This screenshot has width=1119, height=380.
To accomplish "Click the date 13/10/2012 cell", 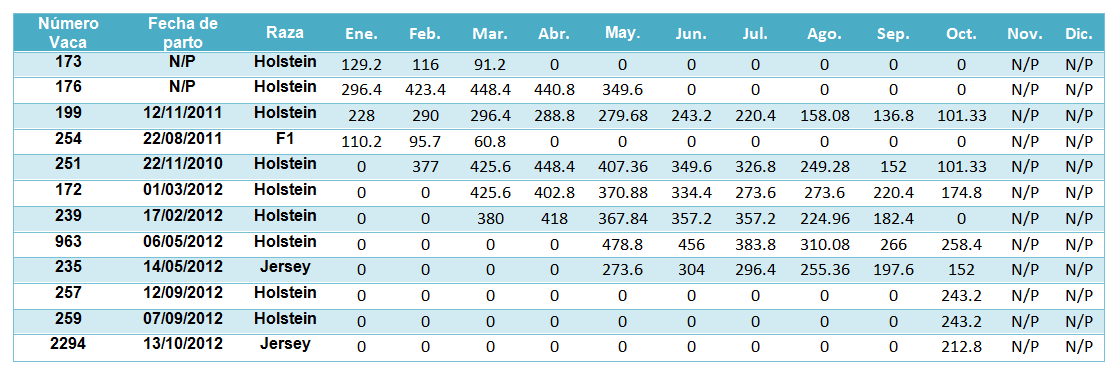I will (x=183, y=344).
